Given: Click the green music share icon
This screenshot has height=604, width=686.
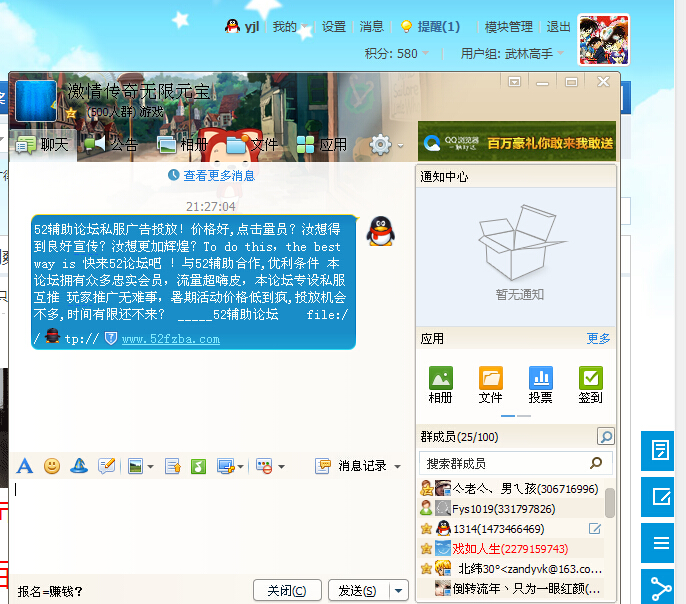Looking at the screenshot, I should 198,466.
